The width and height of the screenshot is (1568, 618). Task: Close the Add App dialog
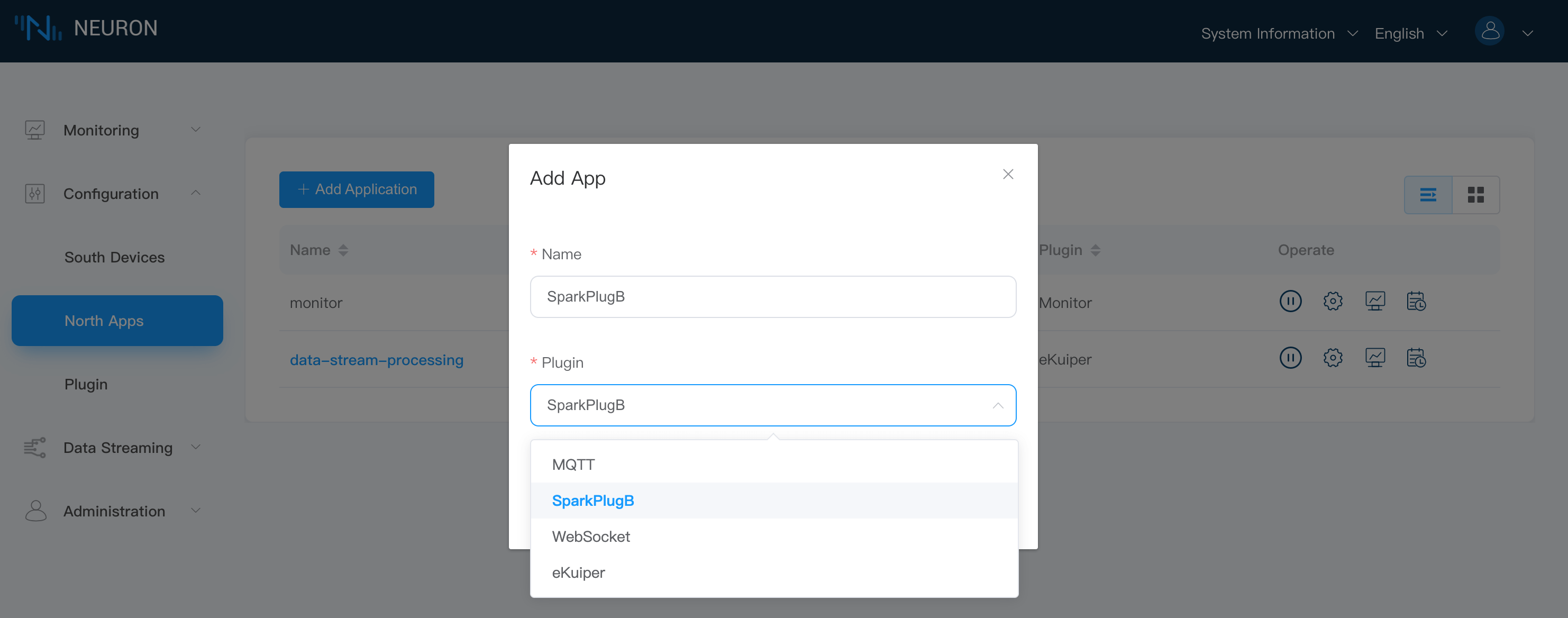pyautogui.click(x=1007, y=175)
